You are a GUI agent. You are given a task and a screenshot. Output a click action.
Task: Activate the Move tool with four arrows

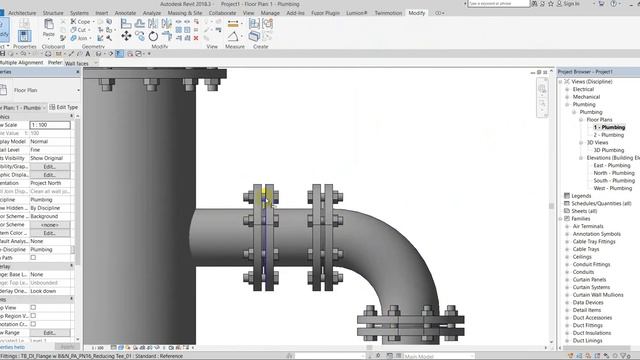click(126, 36)
